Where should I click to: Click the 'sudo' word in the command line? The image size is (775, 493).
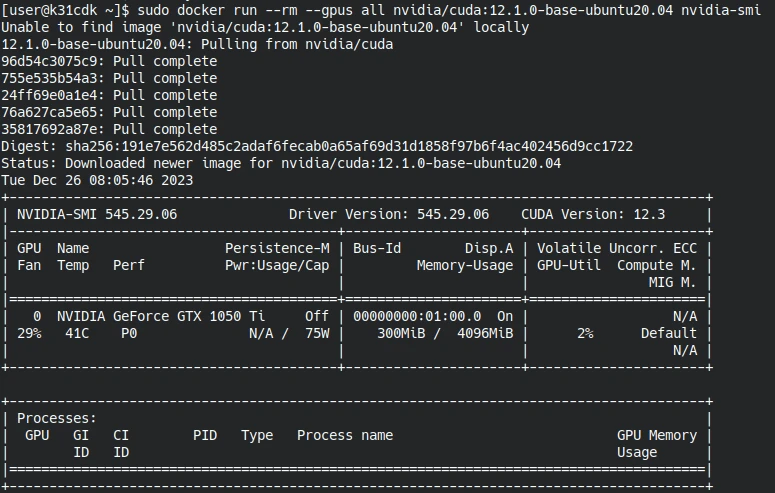click(x=154, y=10)
